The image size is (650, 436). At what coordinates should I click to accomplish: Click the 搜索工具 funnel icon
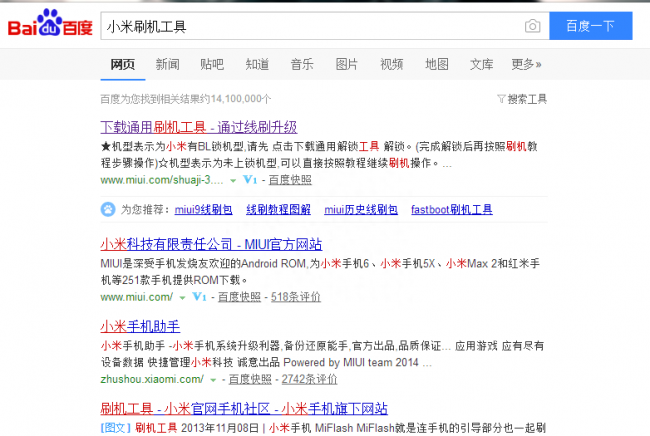tap(501, 99)
